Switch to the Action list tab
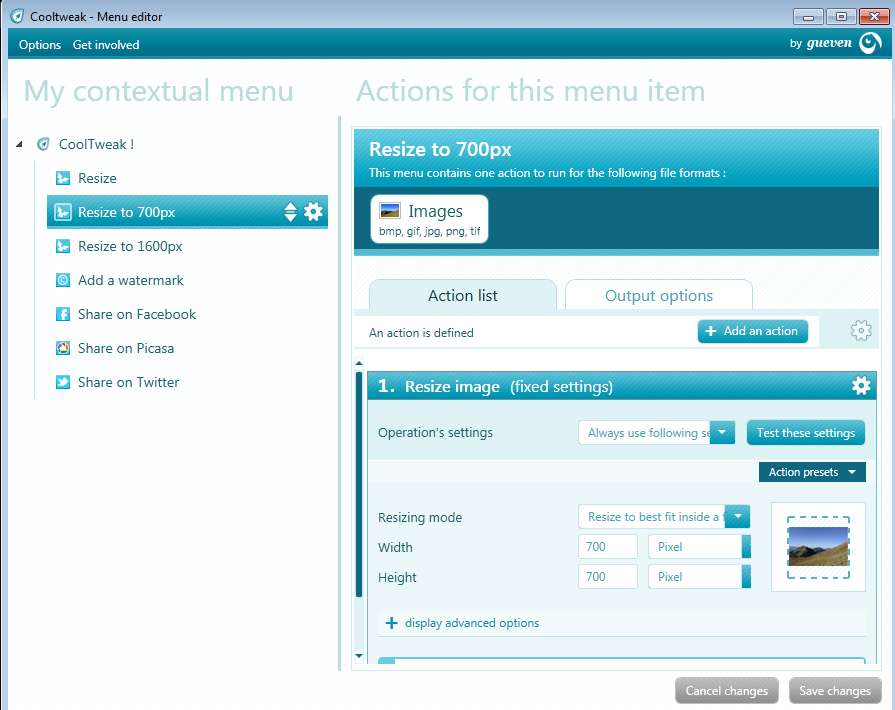895x710 pixels. point(463,295)
